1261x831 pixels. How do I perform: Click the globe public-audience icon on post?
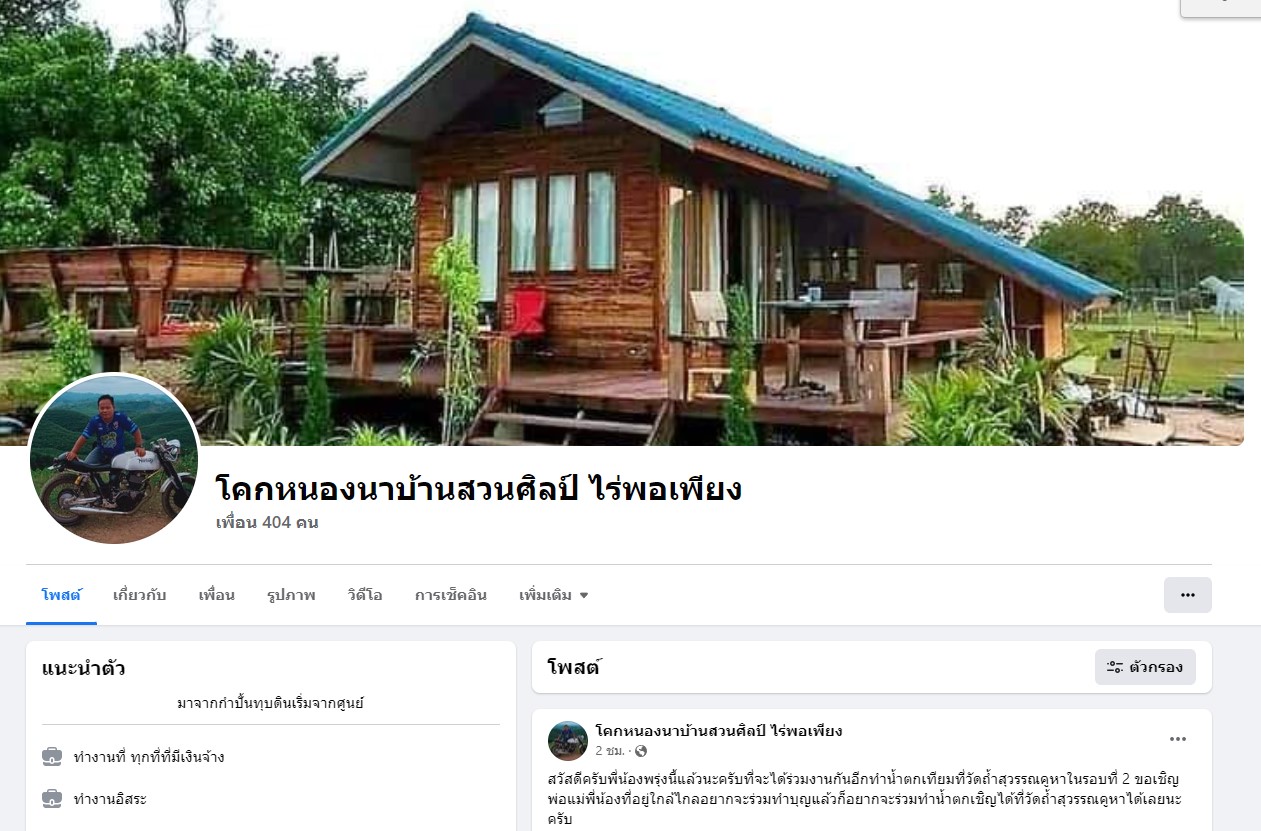click(x=641, y=751)
